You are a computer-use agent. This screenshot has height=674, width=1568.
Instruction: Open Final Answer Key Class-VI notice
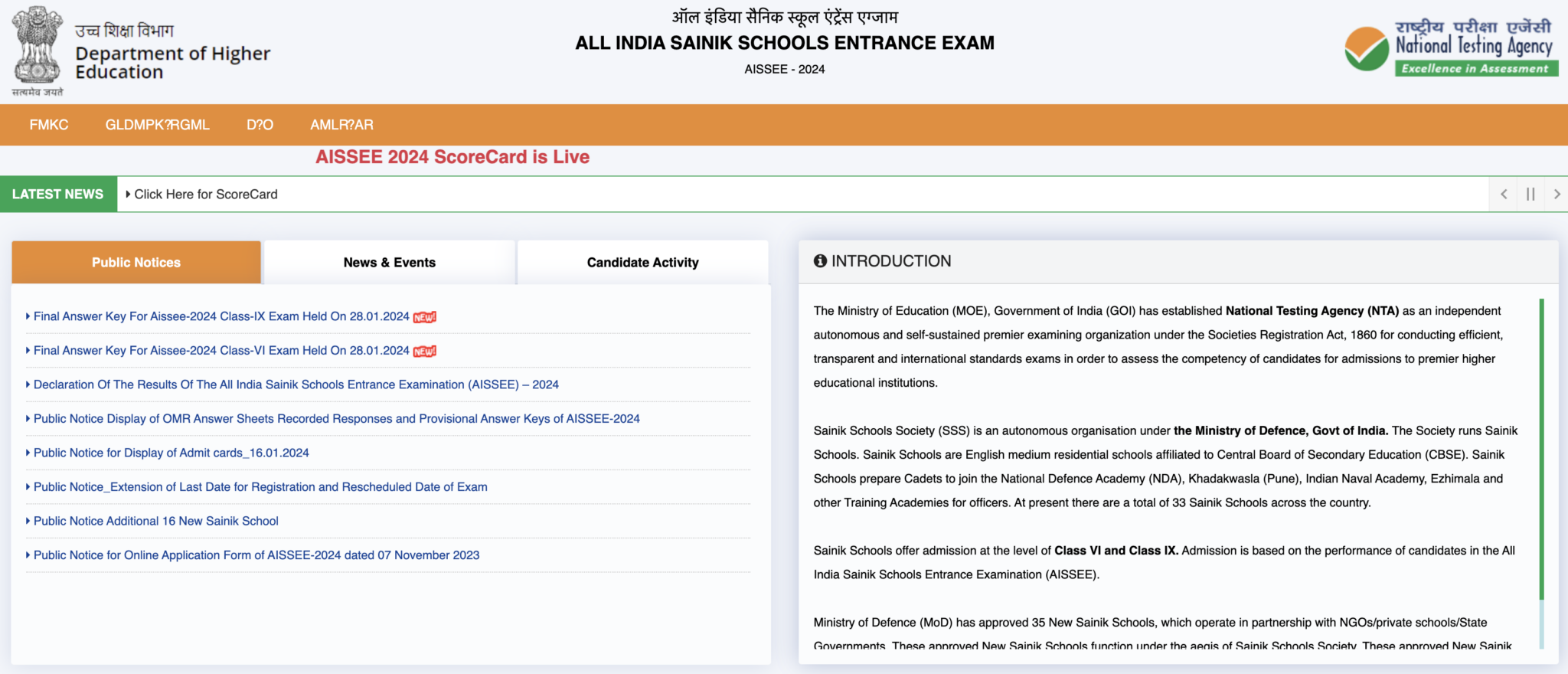coord(221,351)
